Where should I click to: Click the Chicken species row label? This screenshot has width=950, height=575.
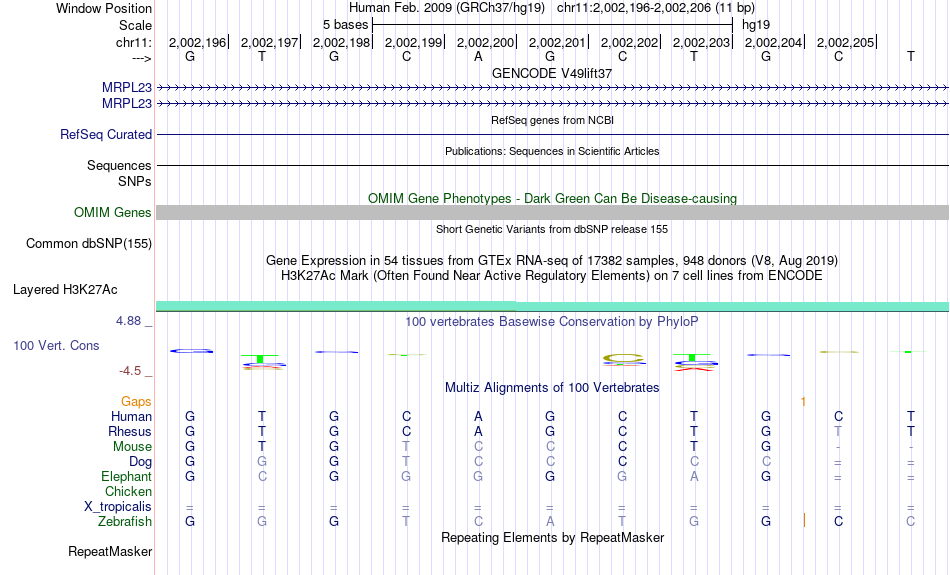click(128, 491)
